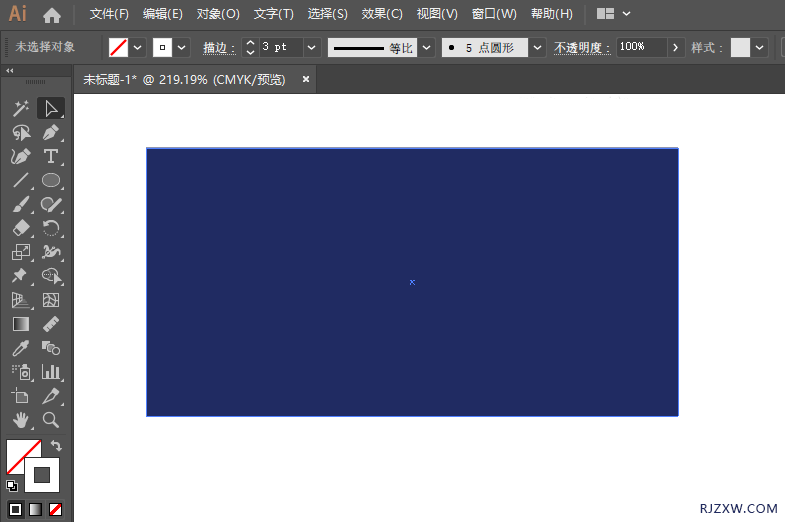Image resolution: width=785 pixels, height=522 pixels.
Task: Reset to default fill and stroke
Action: 12,485
